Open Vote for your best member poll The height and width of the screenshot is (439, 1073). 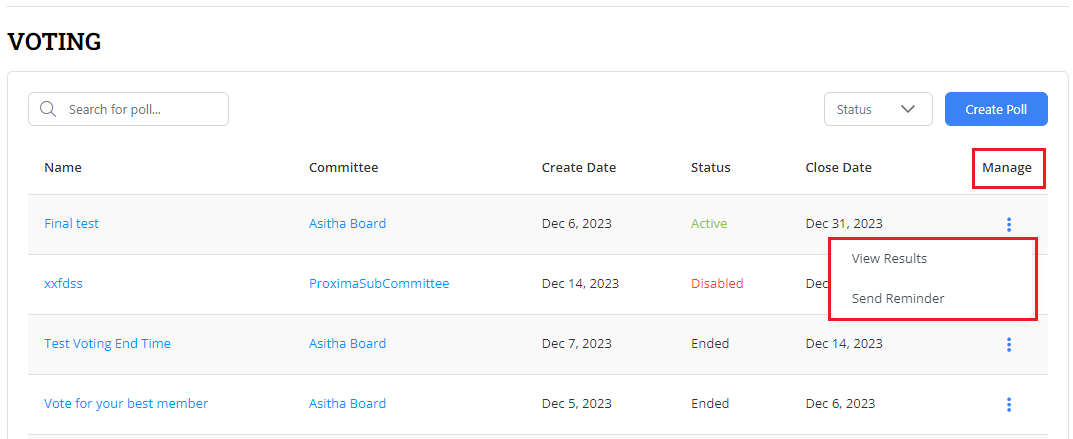(126, 404)
